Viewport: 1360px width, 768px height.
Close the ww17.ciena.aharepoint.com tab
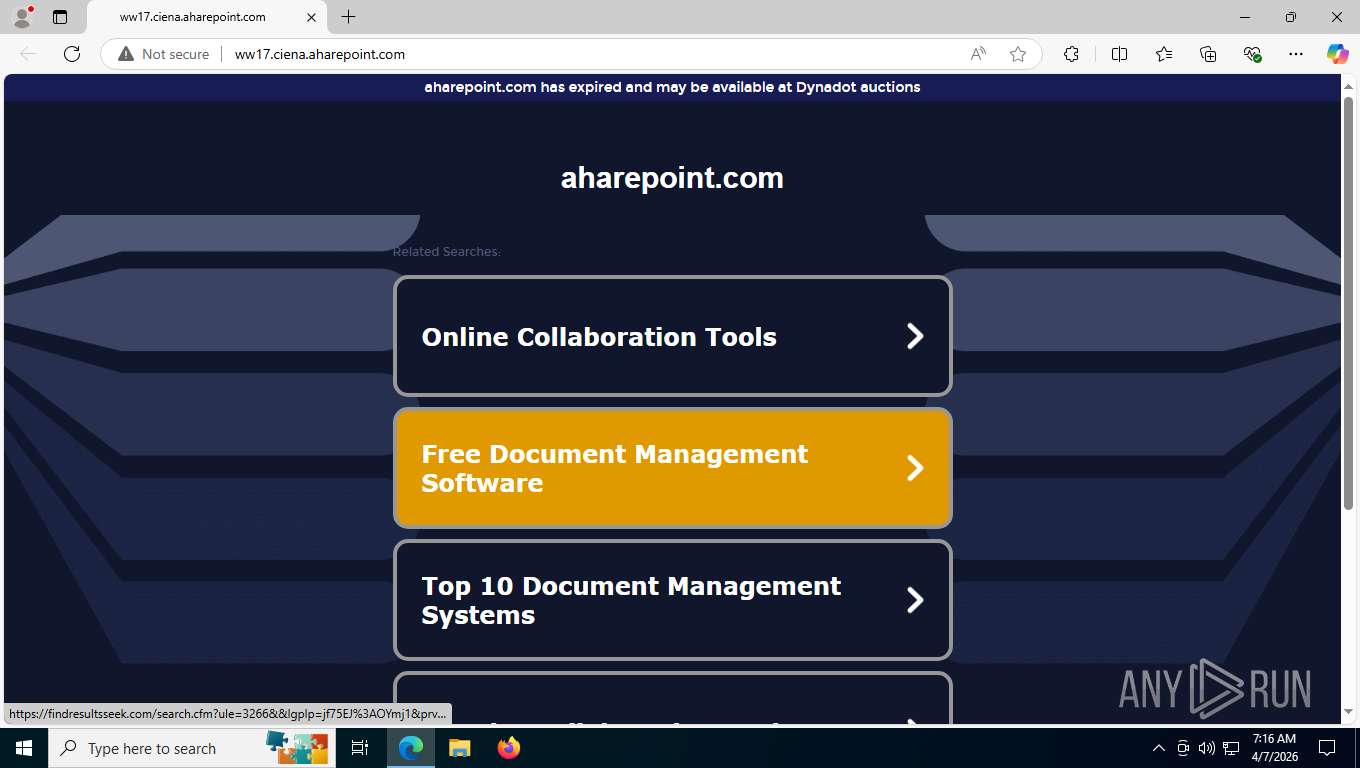311,17
